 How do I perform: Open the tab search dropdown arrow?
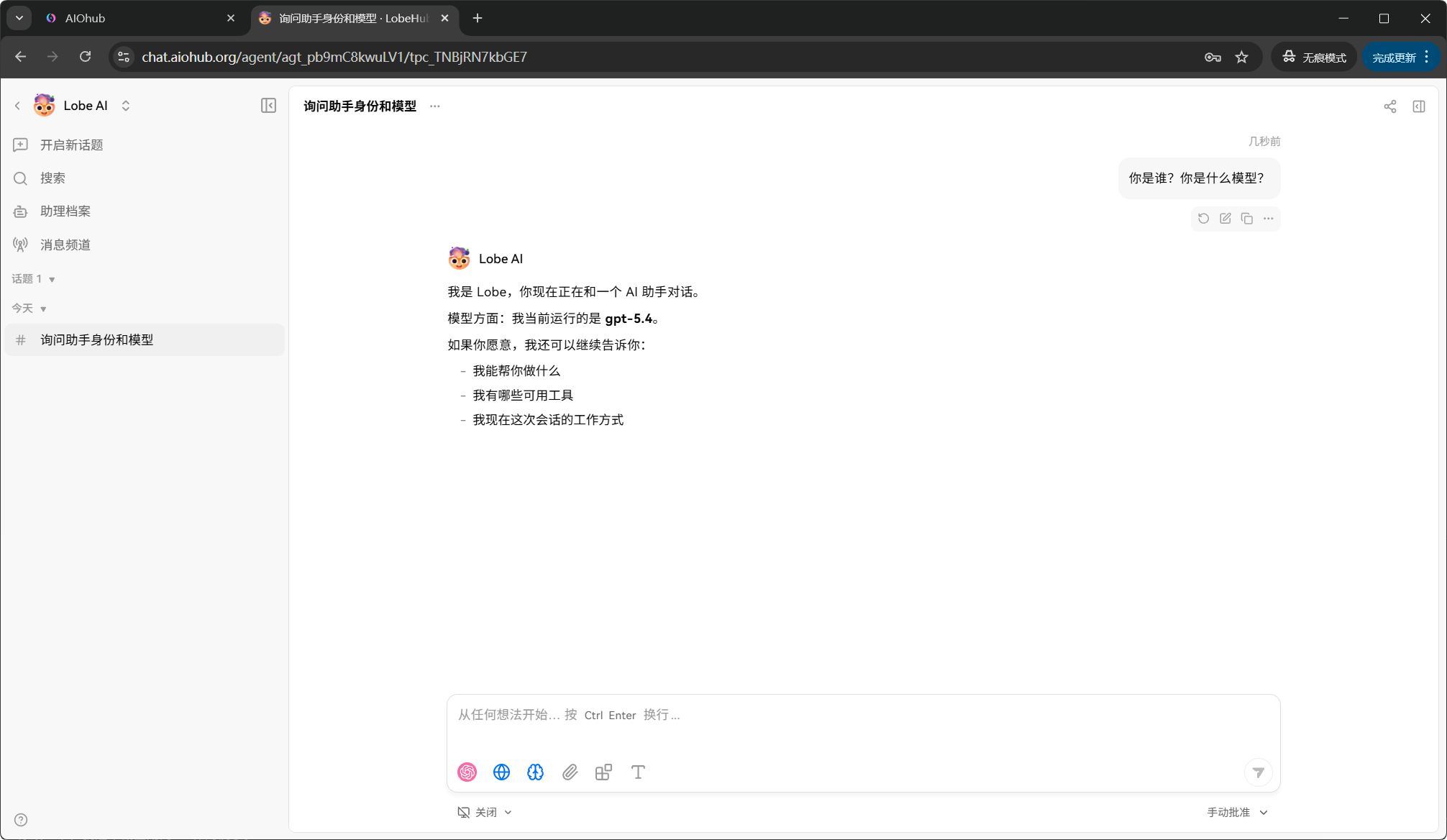19,18
